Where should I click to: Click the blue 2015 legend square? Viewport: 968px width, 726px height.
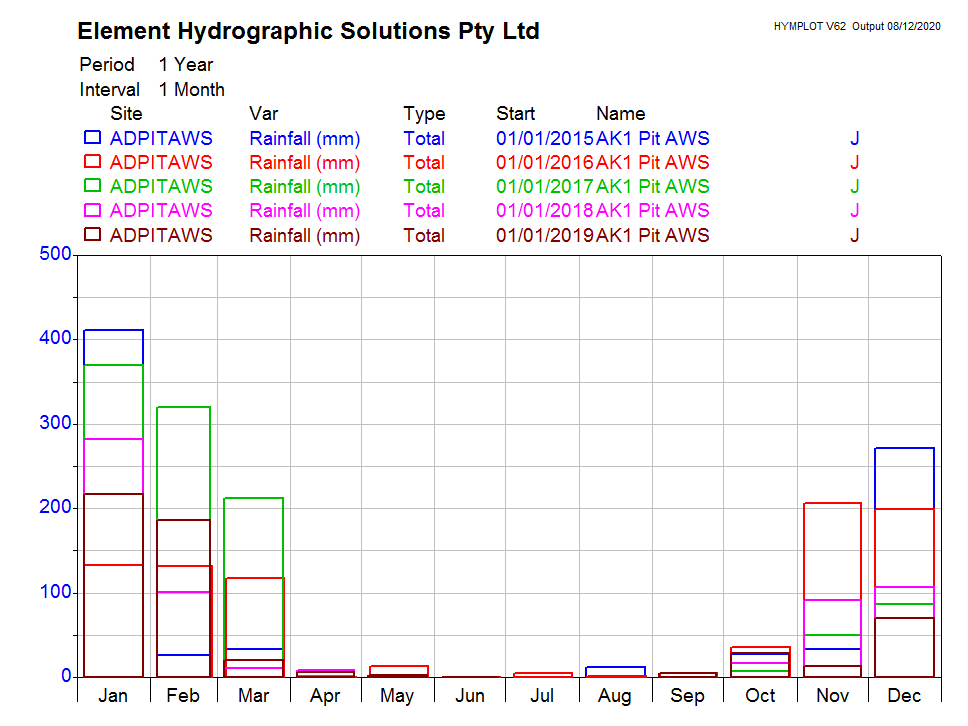92,138
